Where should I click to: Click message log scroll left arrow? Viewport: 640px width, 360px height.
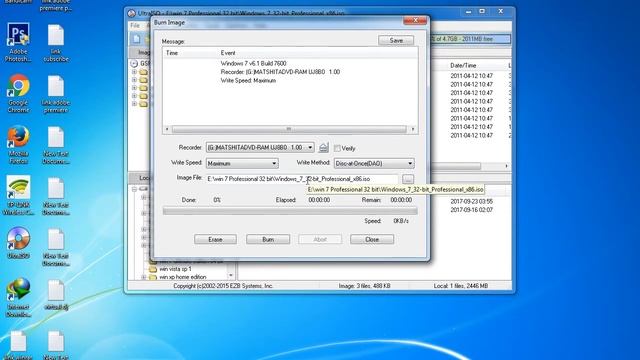point(167,129)
